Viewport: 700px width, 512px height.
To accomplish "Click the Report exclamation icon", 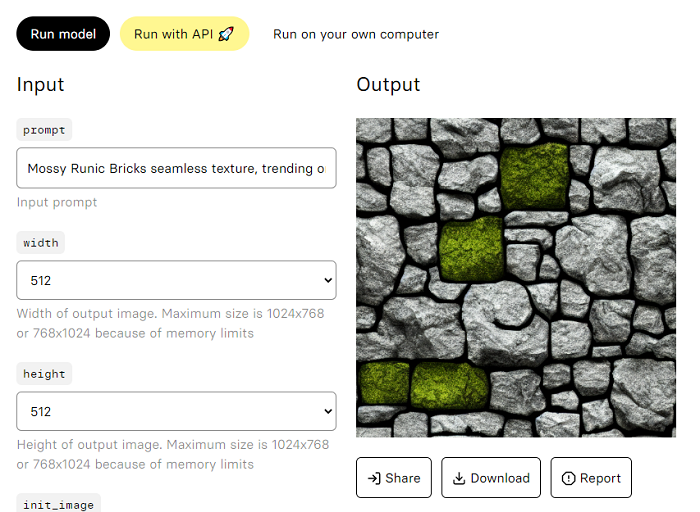I will click(x=569, y=478).
